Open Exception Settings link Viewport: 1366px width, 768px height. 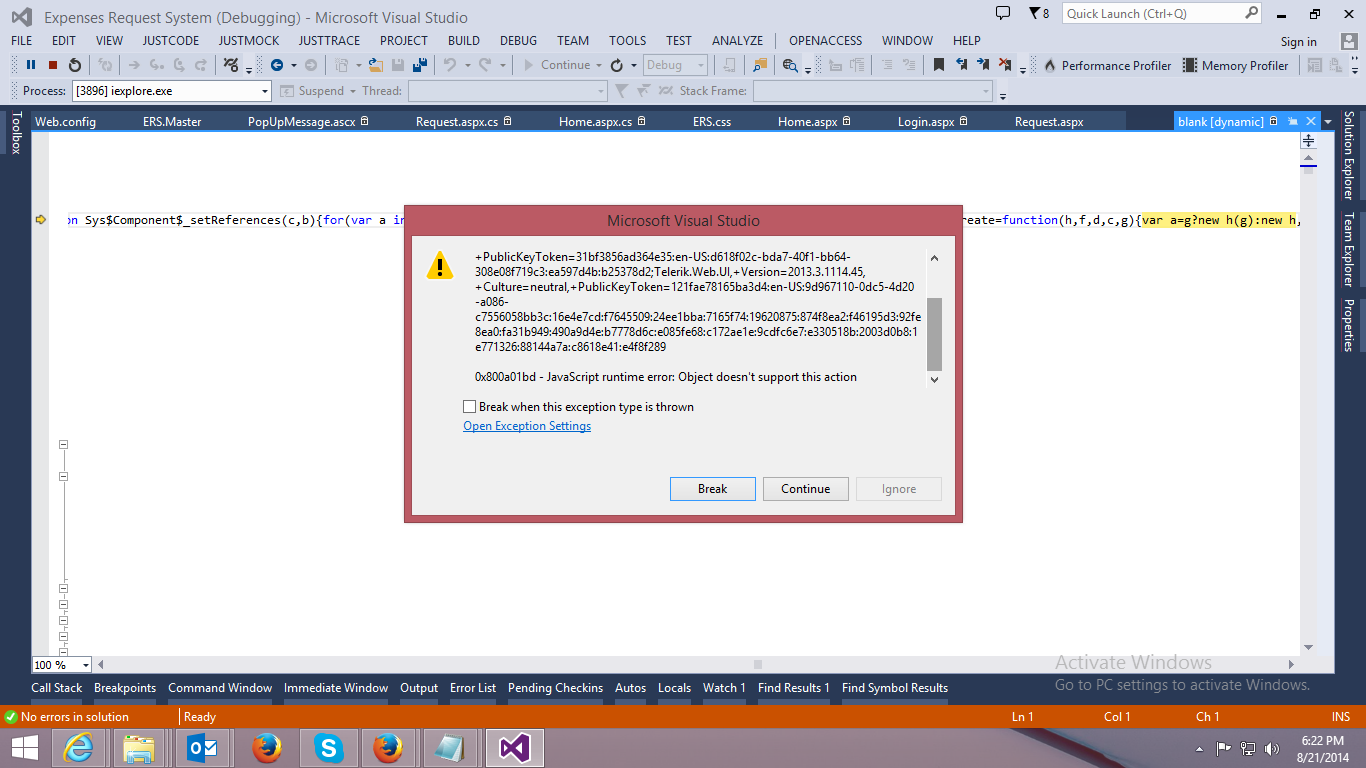pos(527,426)
